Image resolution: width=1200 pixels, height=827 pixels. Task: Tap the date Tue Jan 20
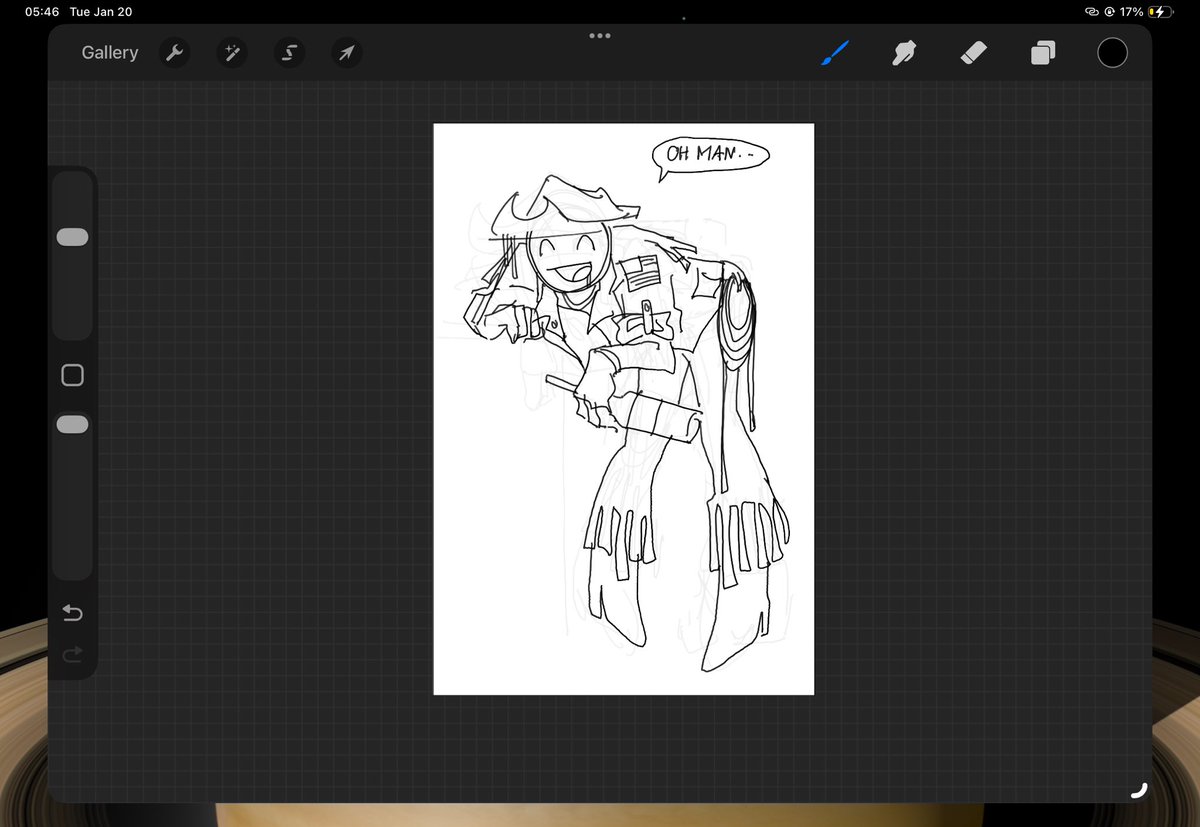click(101, 12)
